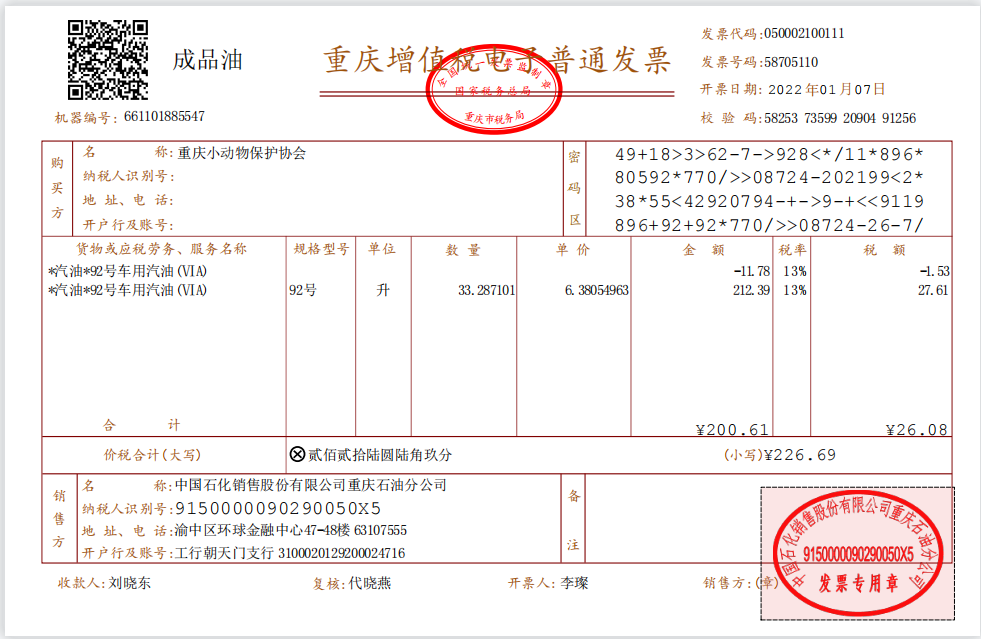Click the issuer 开票人: 李璨
This screenshot has width=981, height=639.
[548, 584]
